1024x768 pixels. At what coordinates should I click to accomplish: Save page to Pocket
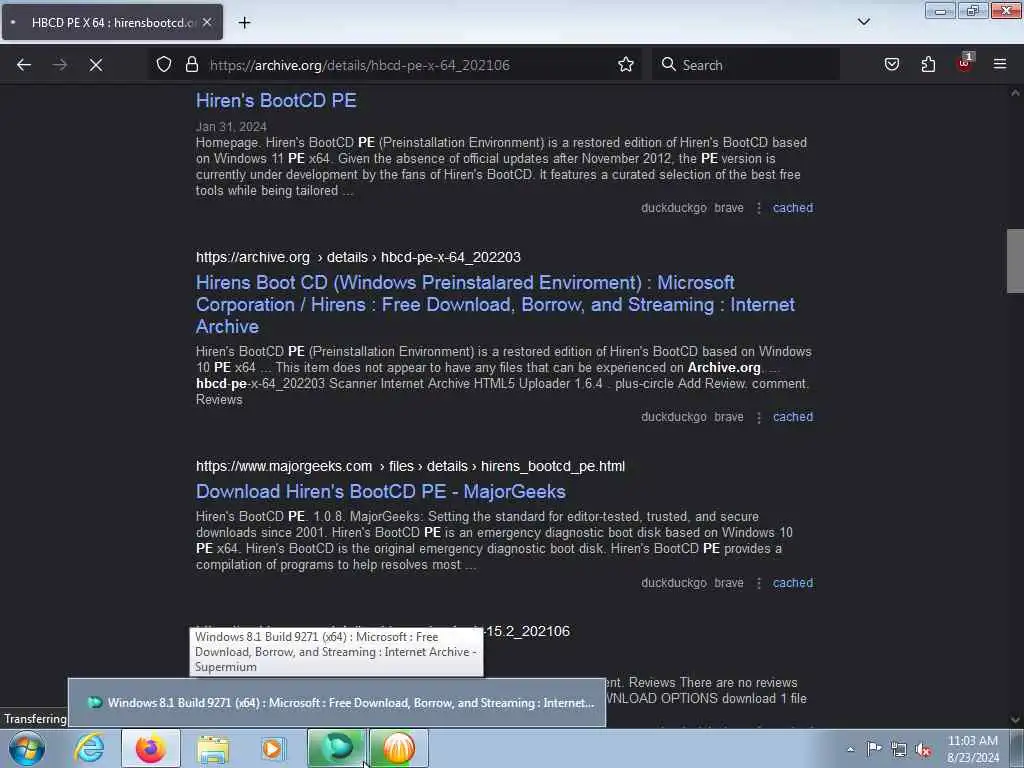[891, 65]
